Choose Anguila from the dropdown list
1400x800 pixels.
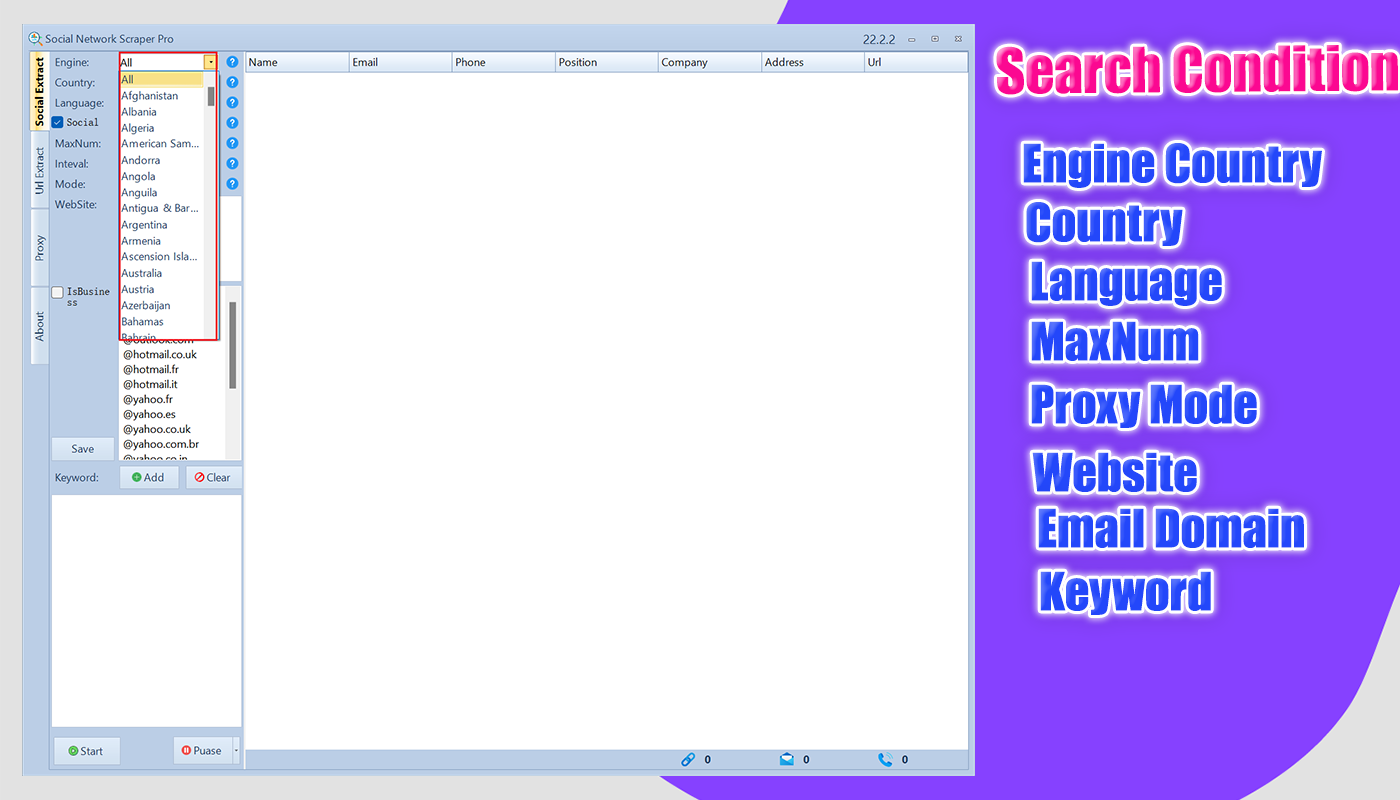[161, 192]
